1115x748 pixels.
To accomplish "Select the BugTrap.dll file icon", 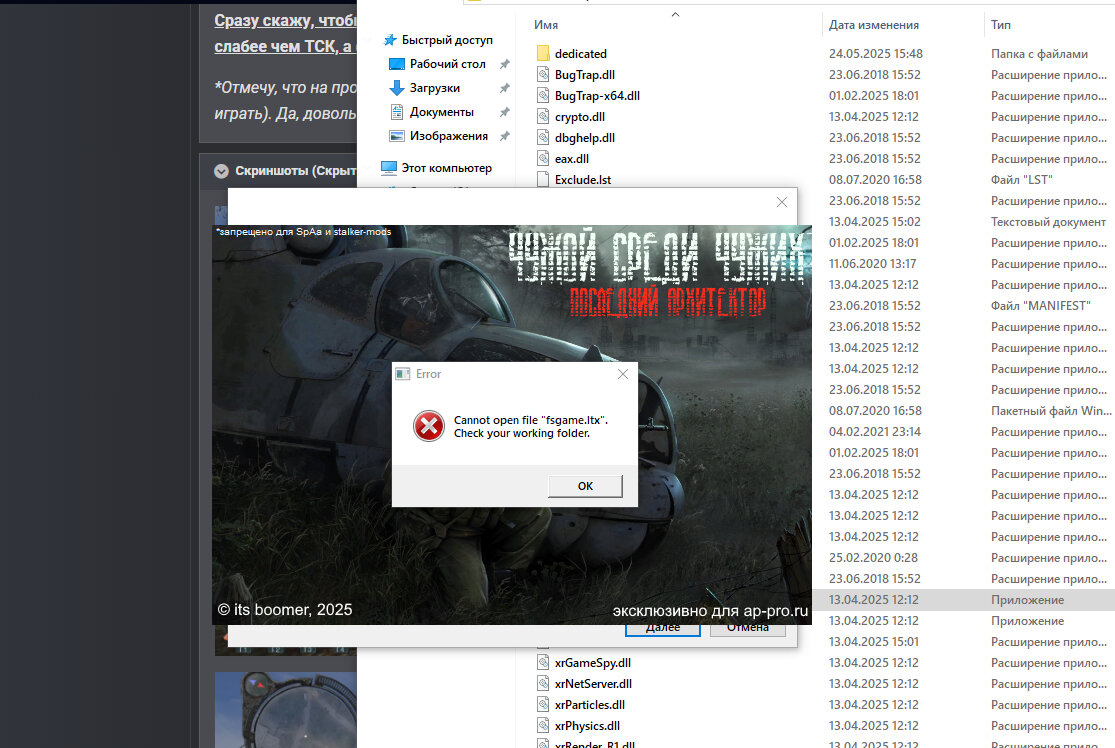I will (x=543, y=75).
